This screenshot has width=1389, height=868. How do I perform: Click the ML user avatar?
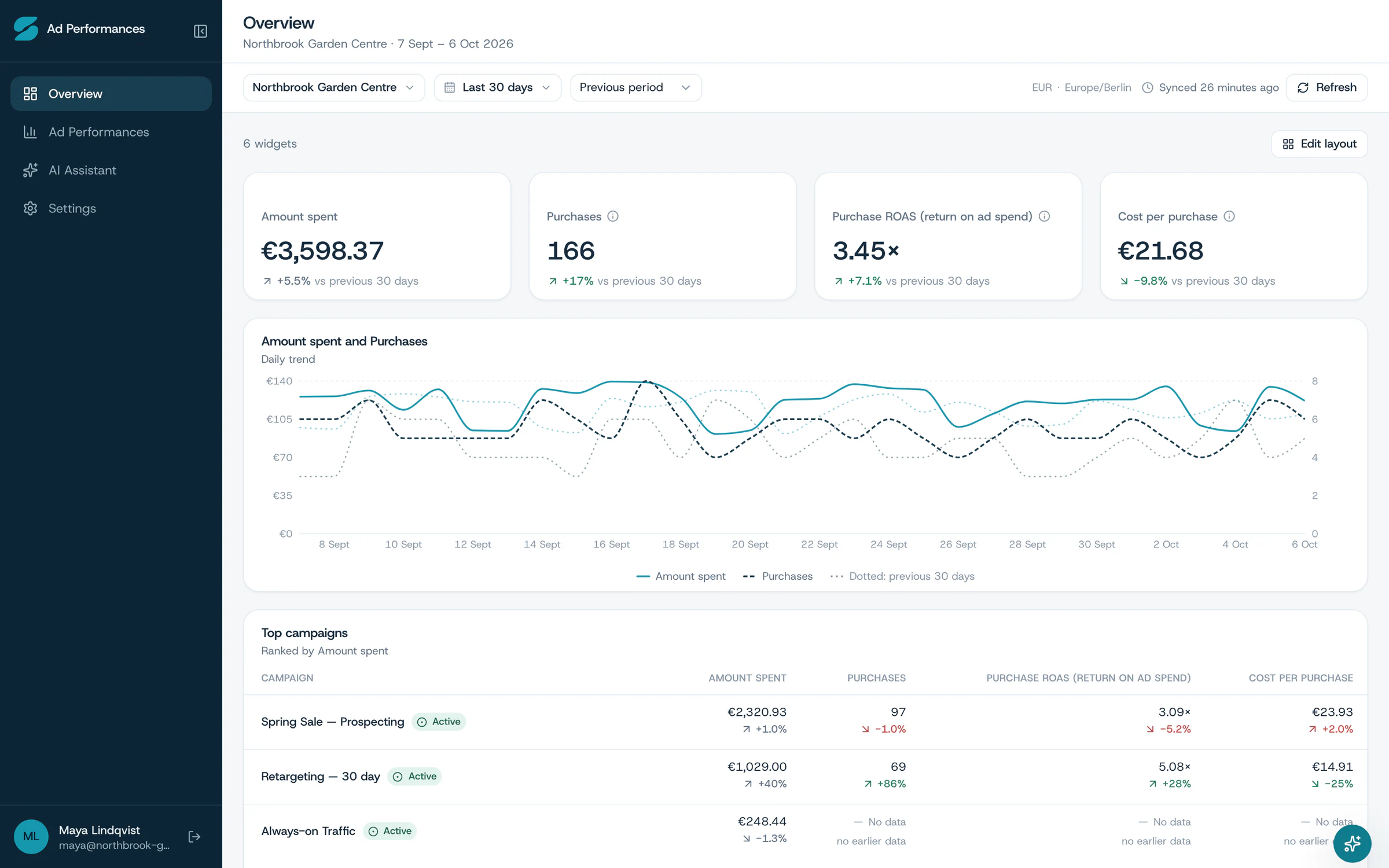pyautogui.click(x=31, y=837)
